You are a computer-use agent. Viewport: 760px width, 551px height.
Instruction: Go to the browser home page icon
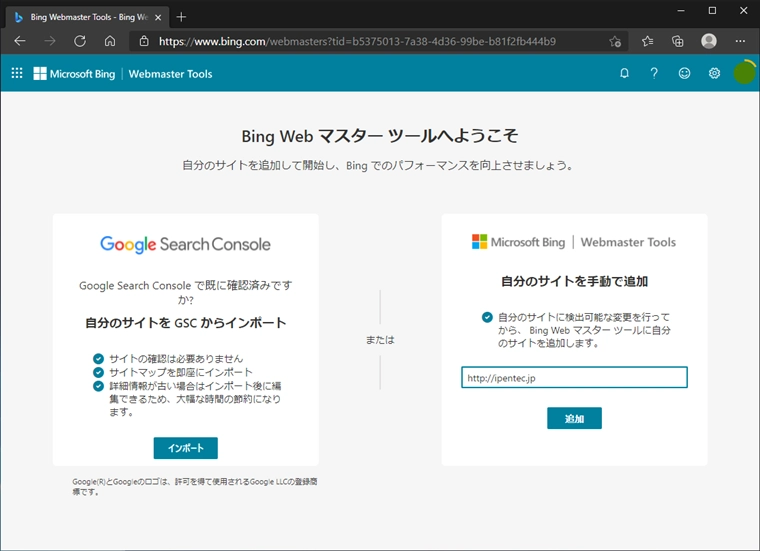110,41
